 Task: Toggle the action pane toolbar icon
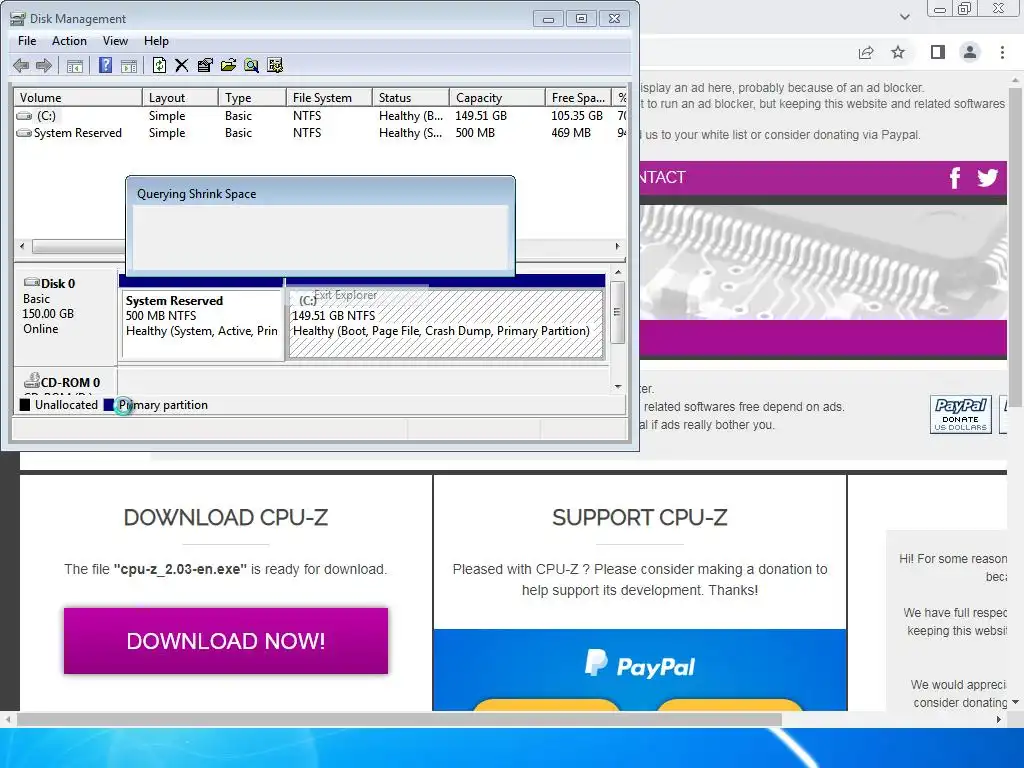tap(129, 65)
